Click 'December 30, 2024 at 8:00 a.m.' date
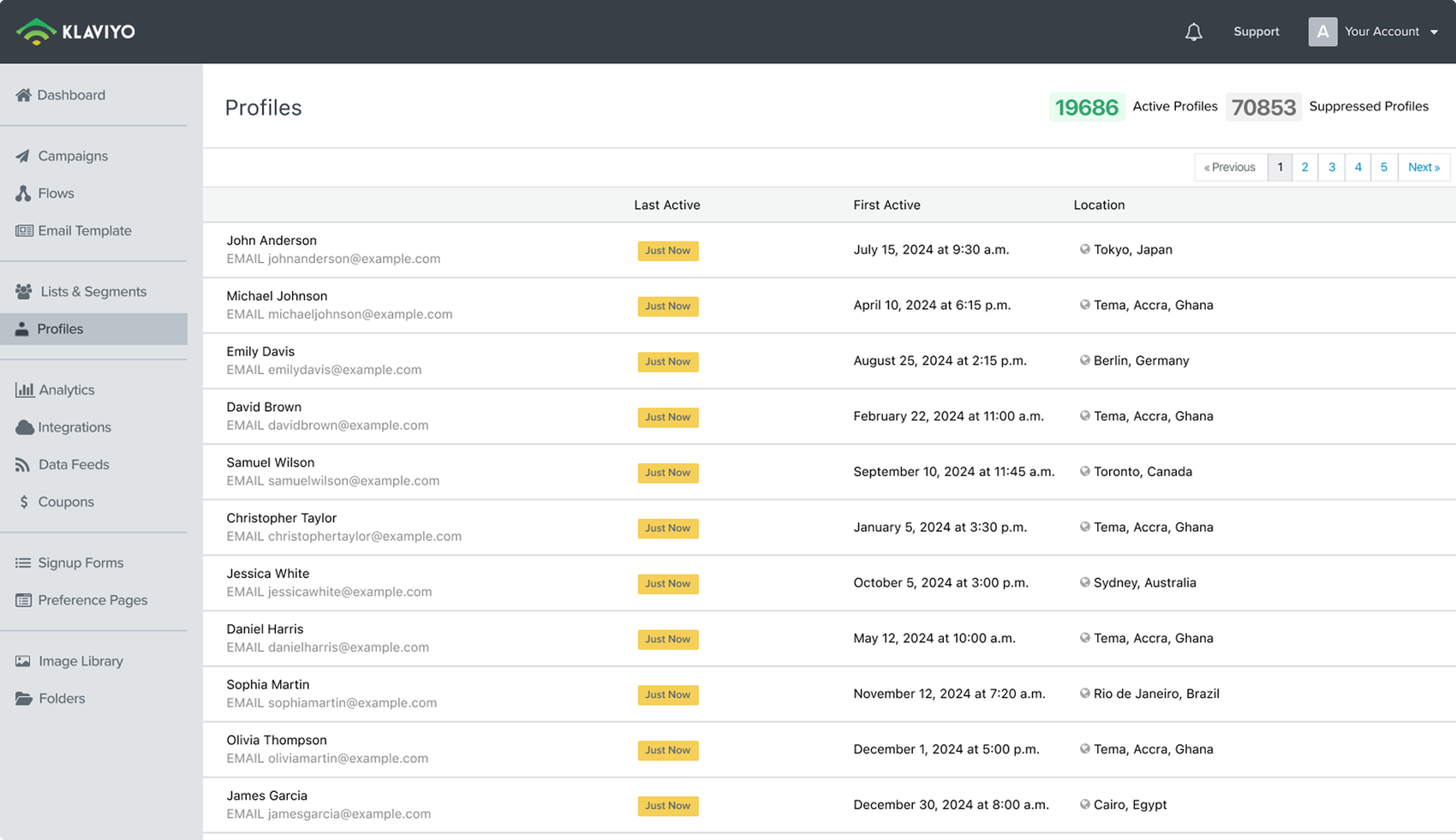 [x=951, y=805]
